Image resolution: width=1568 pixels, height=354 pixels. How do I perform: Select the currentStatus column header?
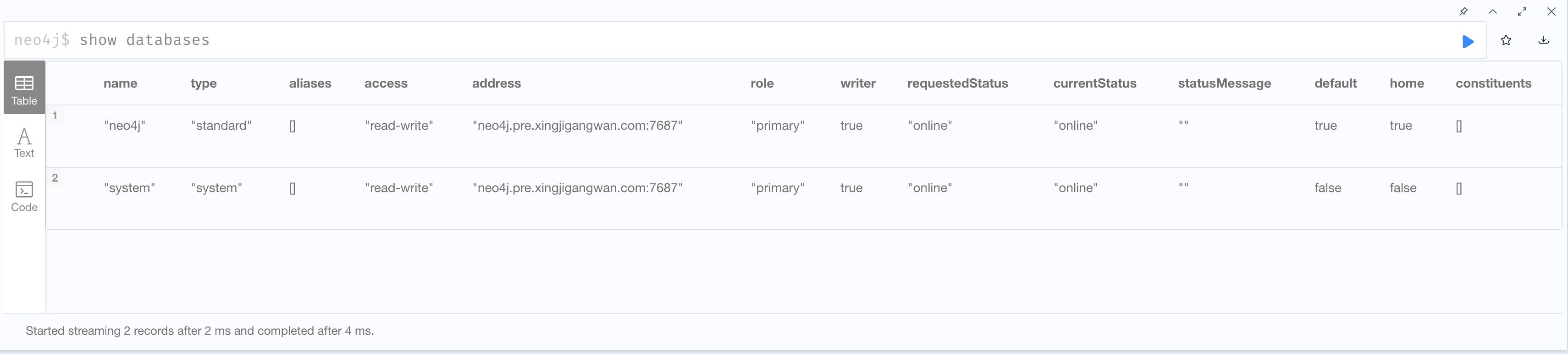[1094, 83]
